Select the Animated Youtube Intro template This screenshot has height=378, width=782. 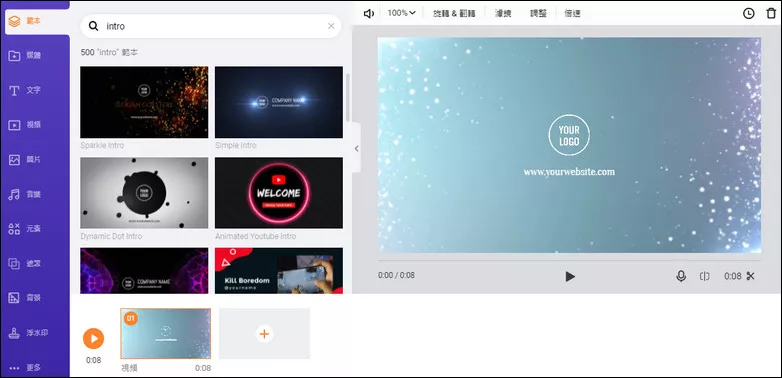(x=279, y=193)
